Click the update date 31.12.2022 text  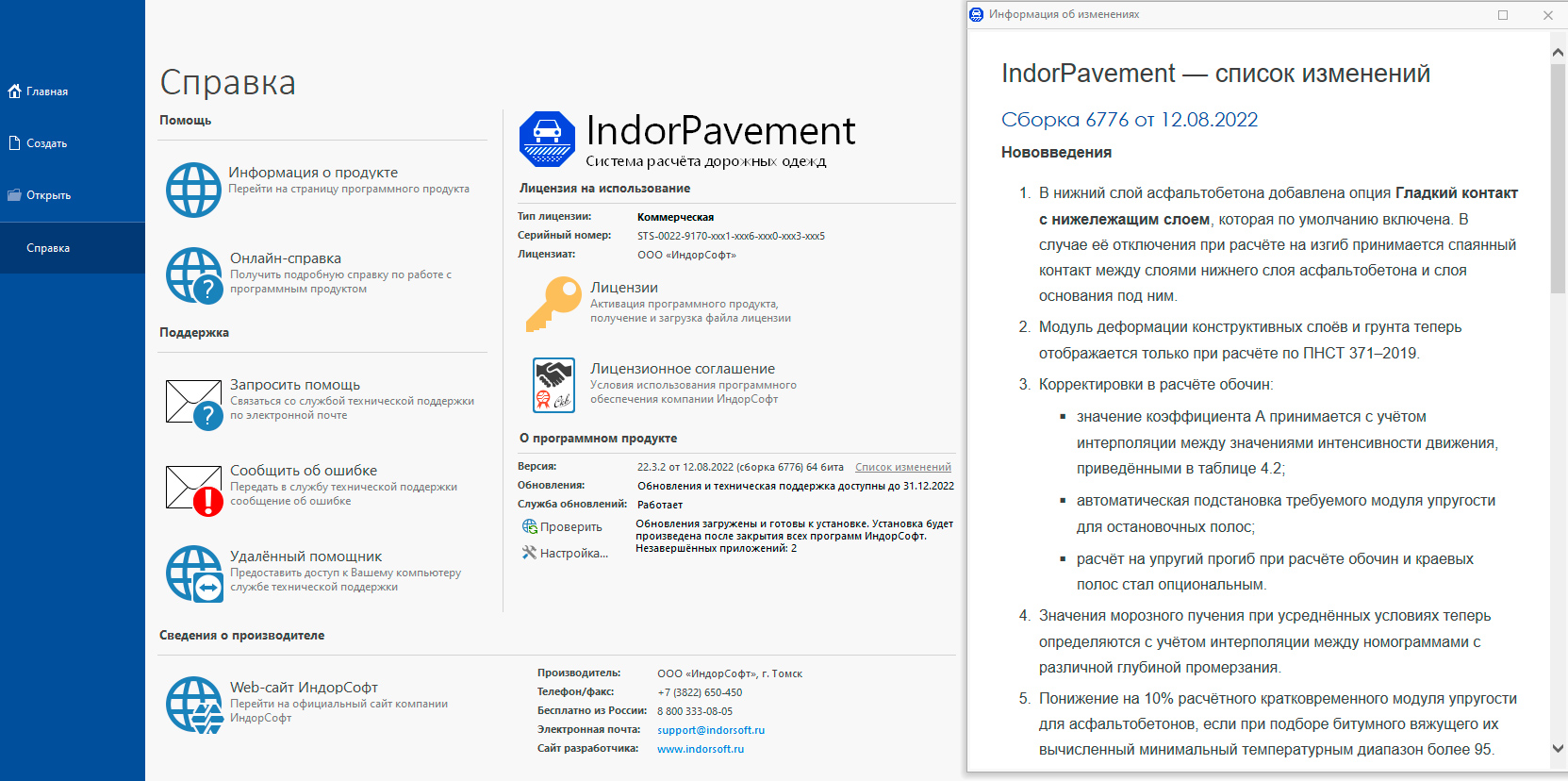(929, 486)
